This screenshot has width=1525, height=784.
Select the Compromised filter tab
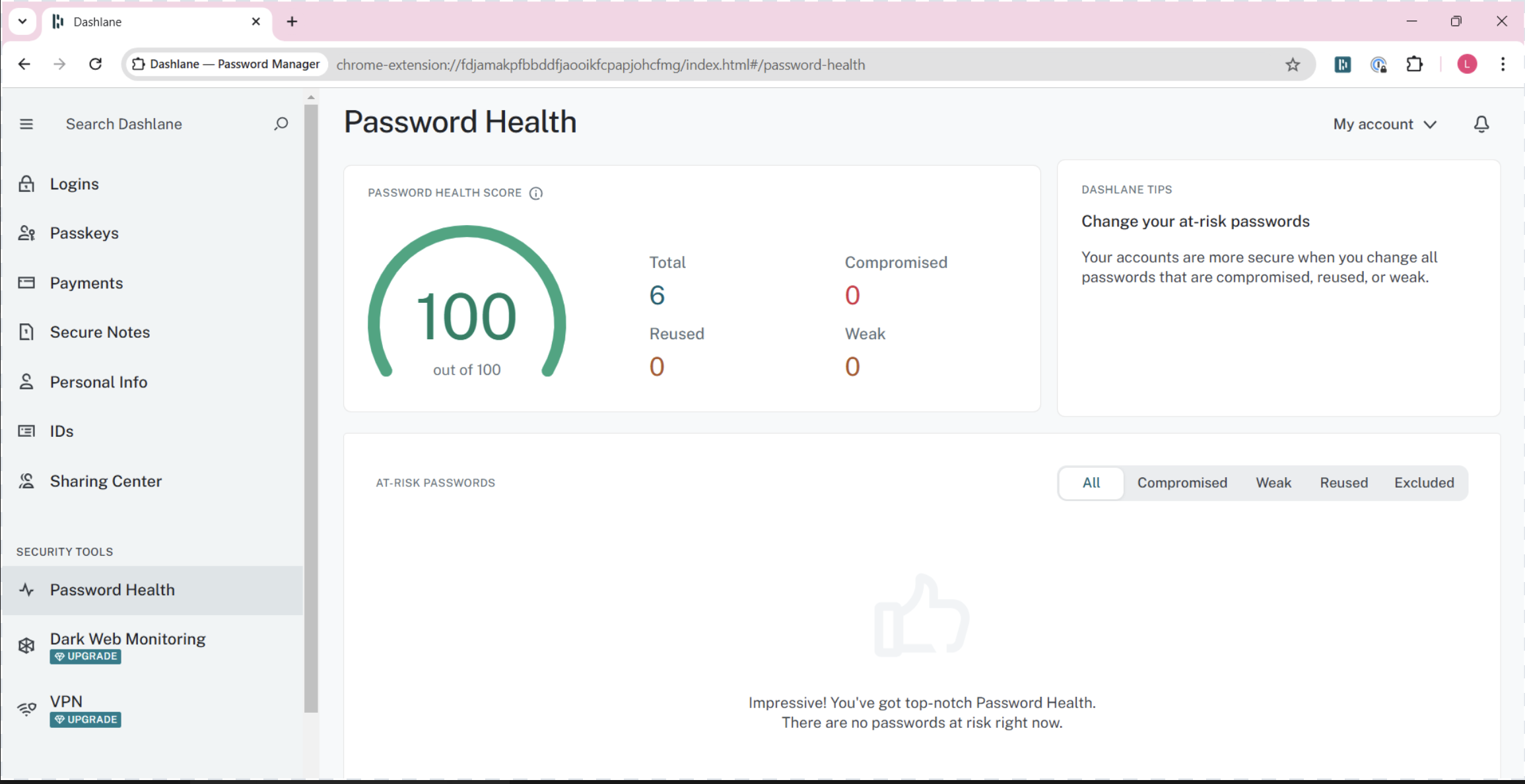coord(1182,482)
